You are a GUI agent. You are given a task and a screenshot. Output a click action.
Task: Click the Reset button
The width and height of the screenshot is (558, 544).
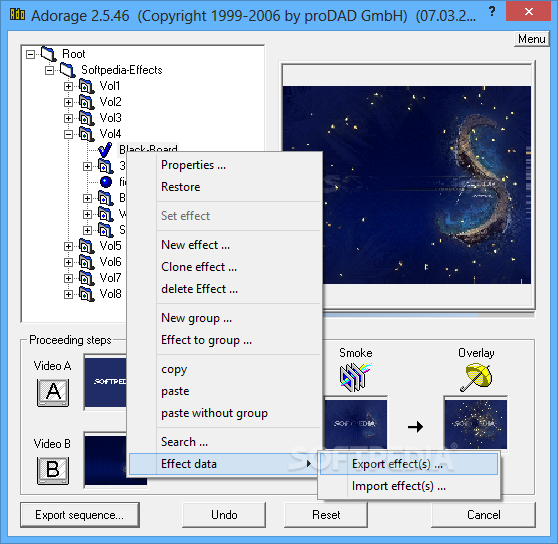click(326, 515)
